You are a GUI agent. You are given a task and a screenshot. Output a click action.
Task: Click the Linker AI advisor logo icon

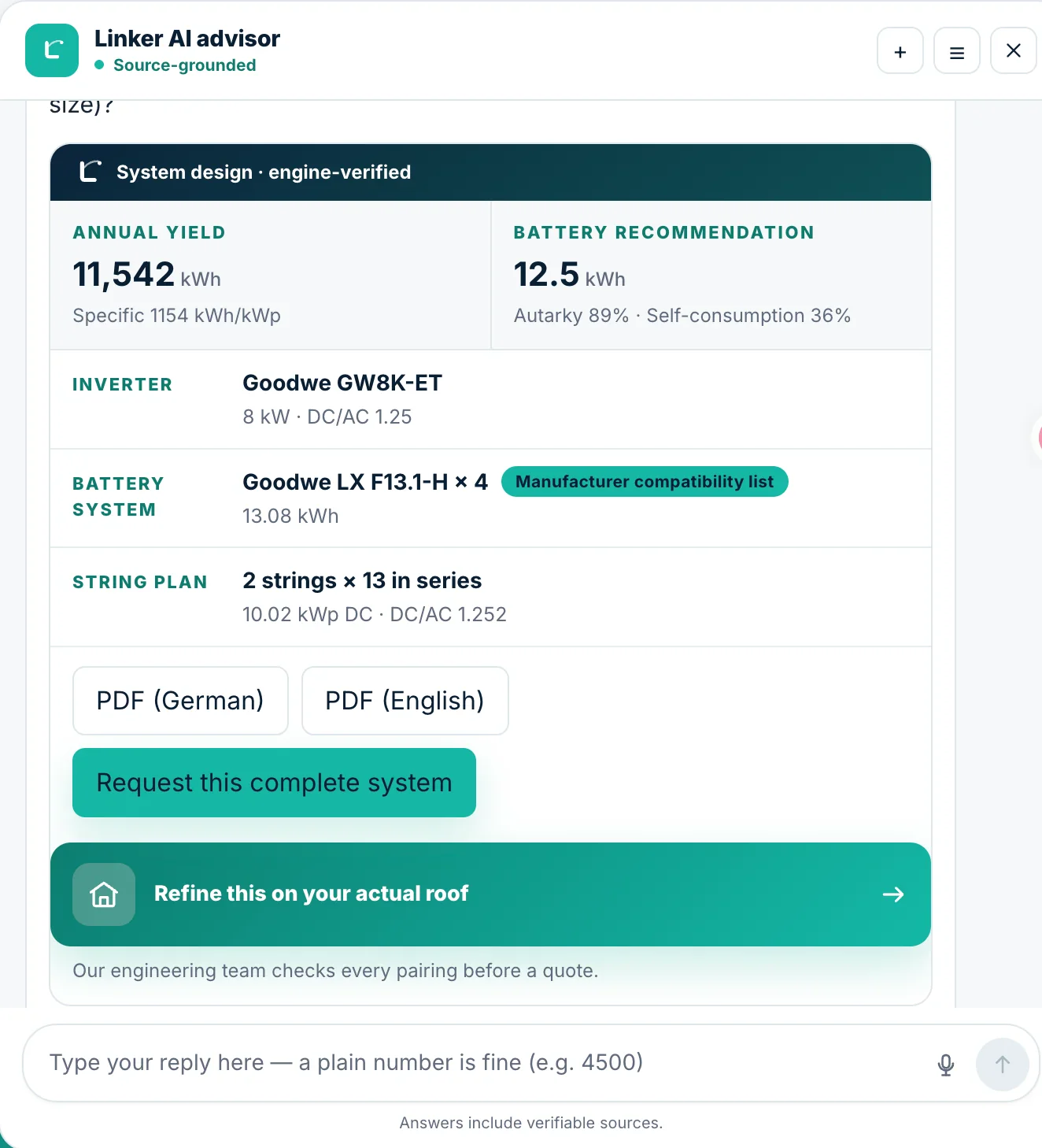pyautogui.click(x=52, y=50)
